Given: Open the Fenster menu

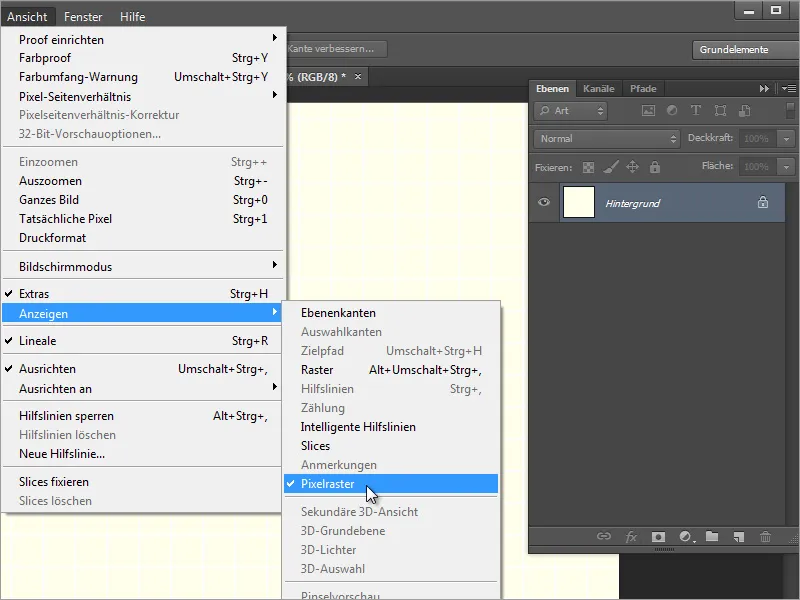Looking at the screenshot, I should click(83, 17).
